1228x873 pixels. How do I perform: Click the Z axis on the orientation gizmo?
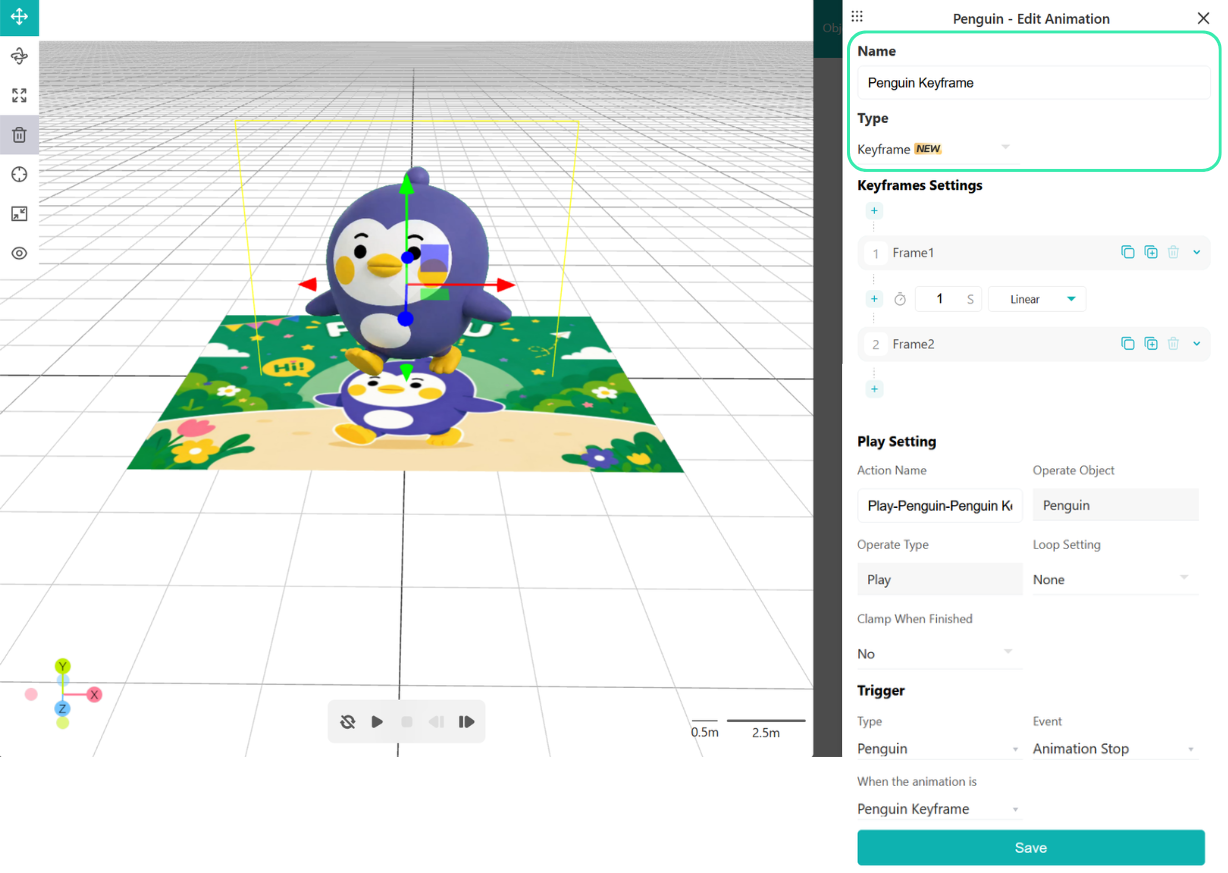pyautogui.click(x=62, y=708)
